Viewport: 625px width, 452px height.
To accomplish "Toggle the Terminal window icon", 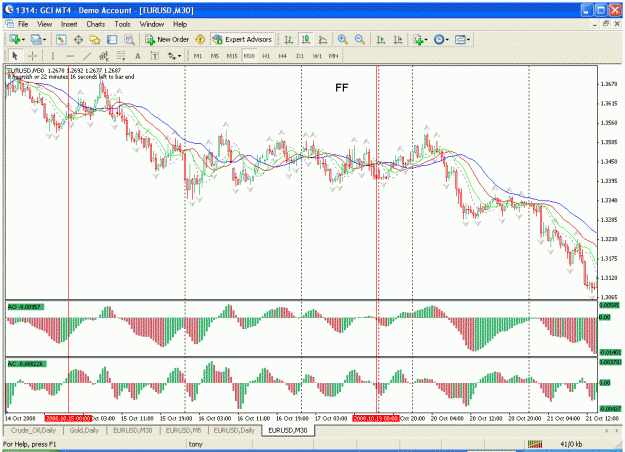I will click(x=112, y=39).
